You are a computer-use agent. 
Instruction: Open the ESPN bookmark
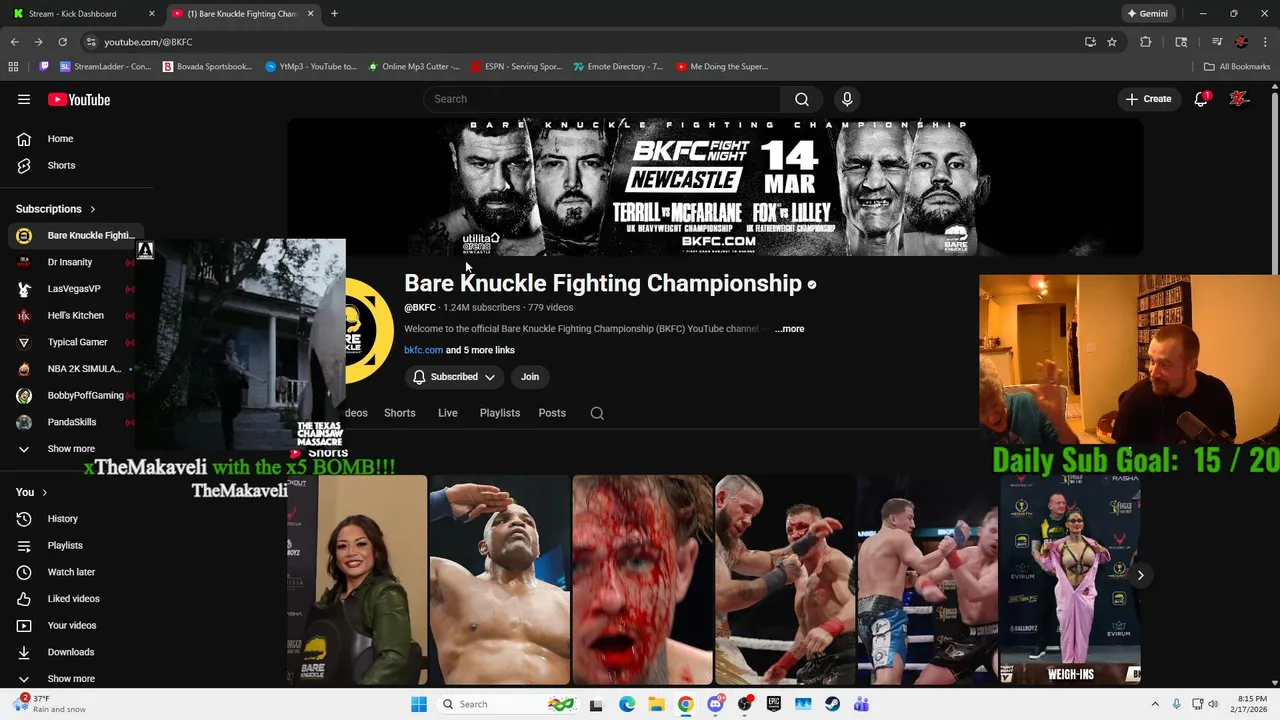tap(516, 67)
